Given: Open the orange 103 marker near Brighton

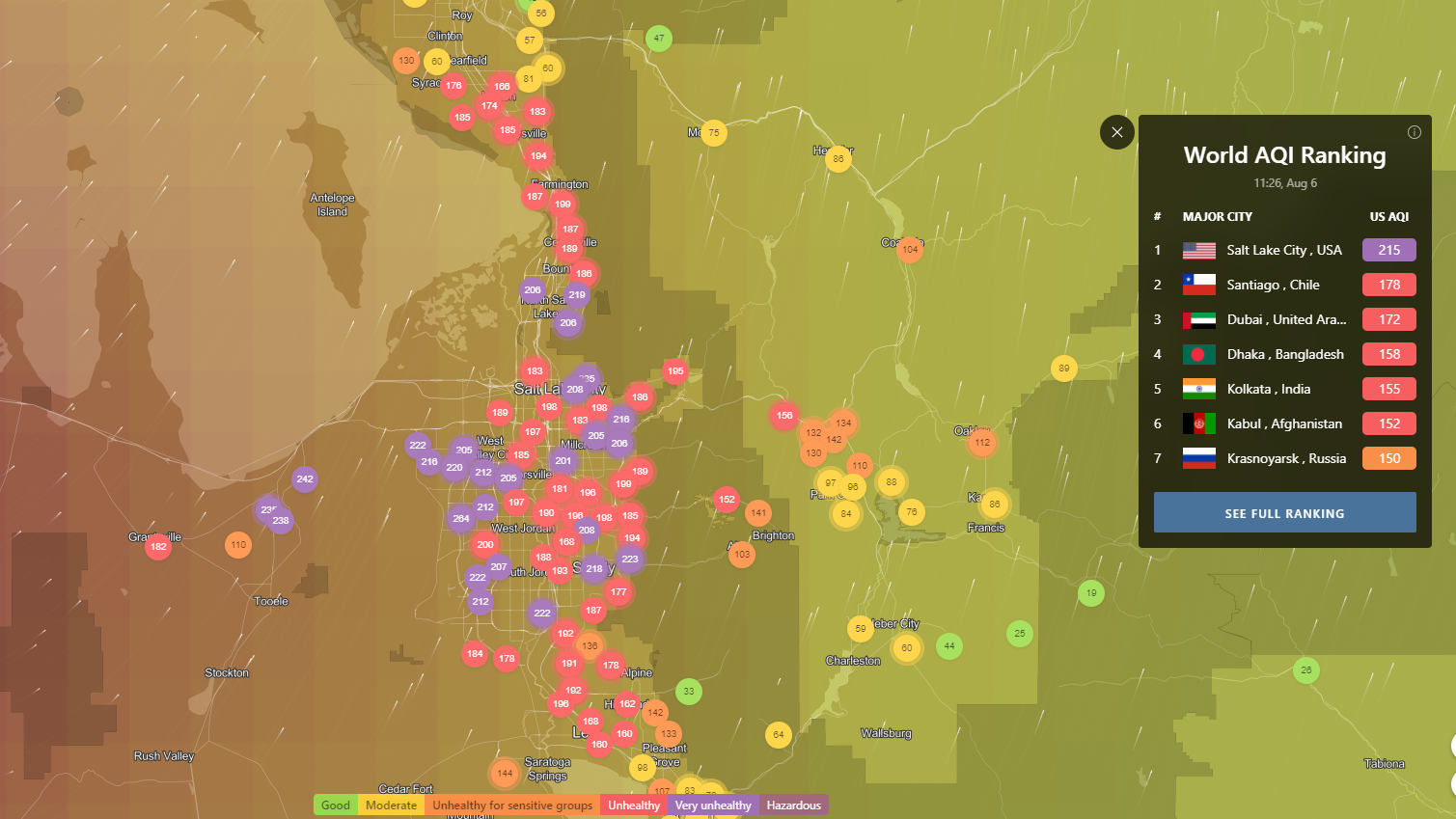Looking at the screenshot, I should click(742, 555).
